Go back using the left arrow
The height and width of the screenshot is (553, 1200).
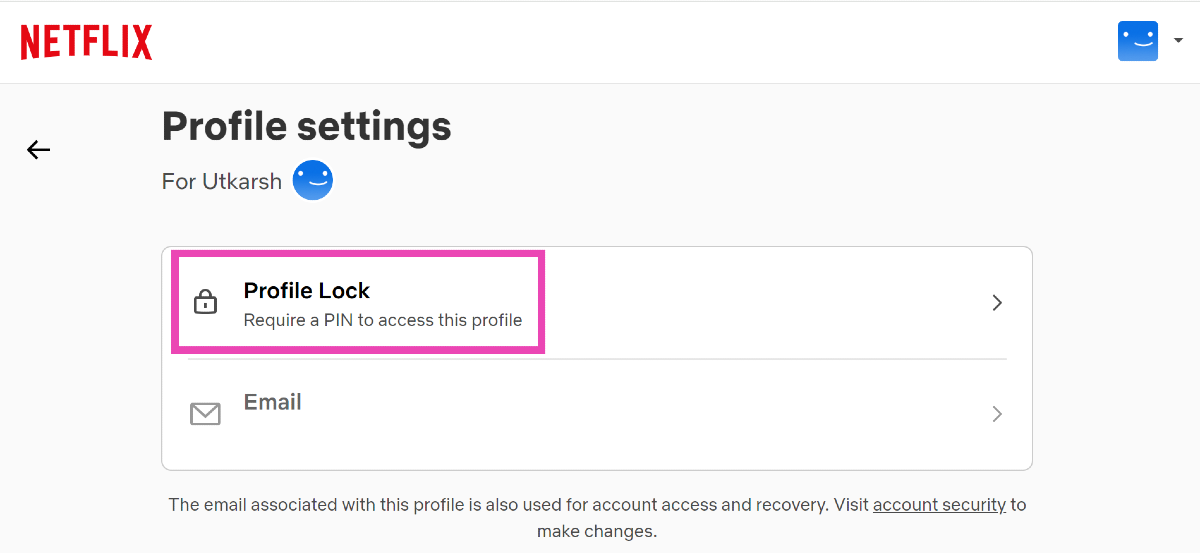point(38,150)
